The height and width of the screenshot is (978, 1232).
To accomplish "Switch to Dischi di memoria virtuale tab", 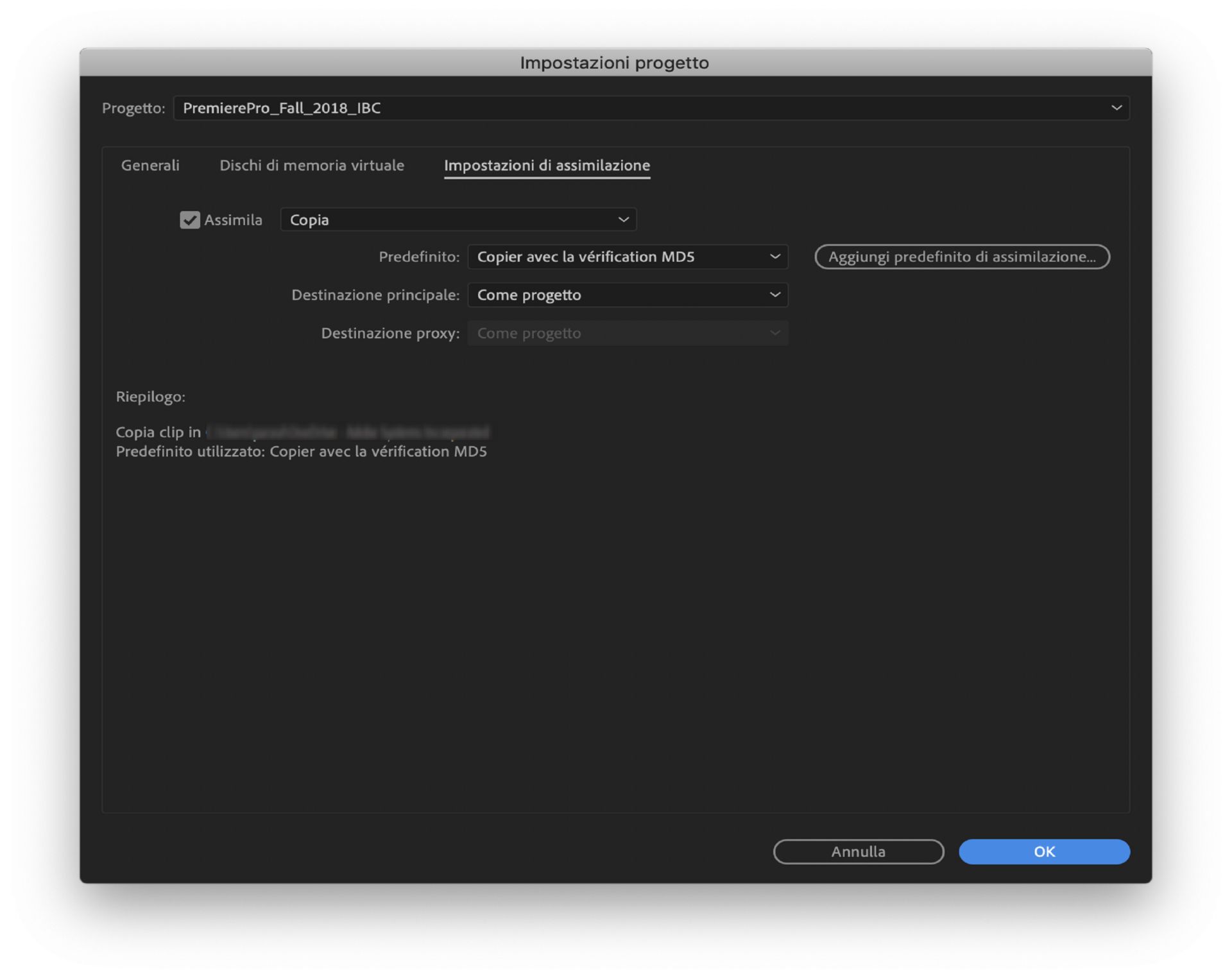I will (x=312, y=166).
